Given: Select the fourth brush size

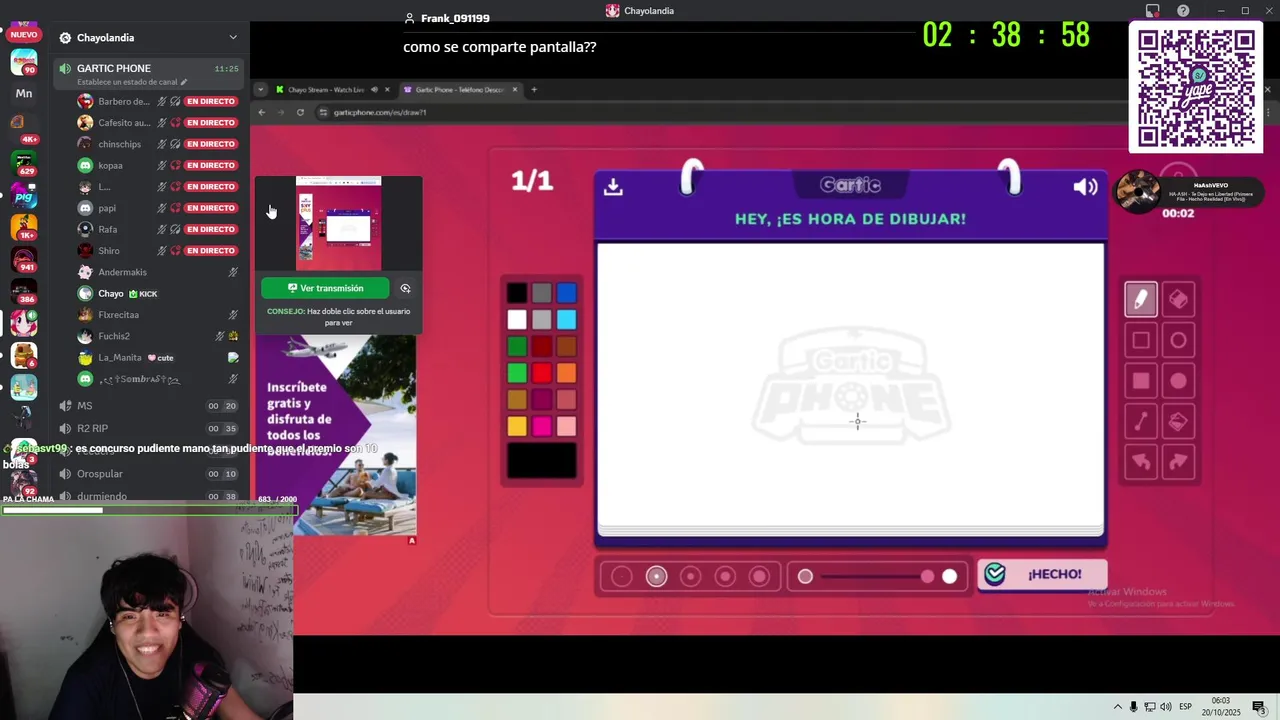Looking at the screenshot, I should 725,576.
